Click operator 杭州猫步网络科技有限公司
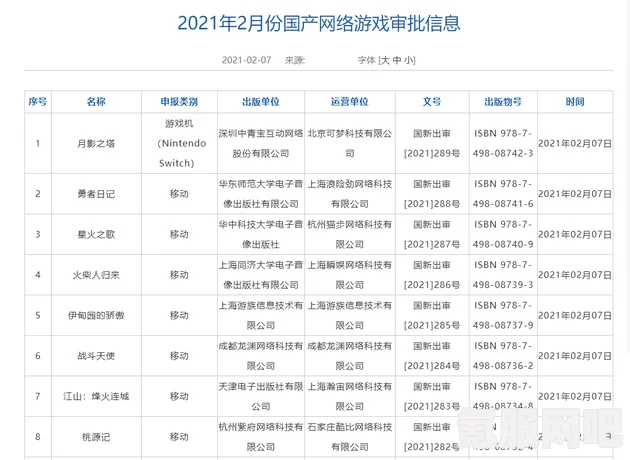Viewport: 630px width, 460px height. (350, 235)
